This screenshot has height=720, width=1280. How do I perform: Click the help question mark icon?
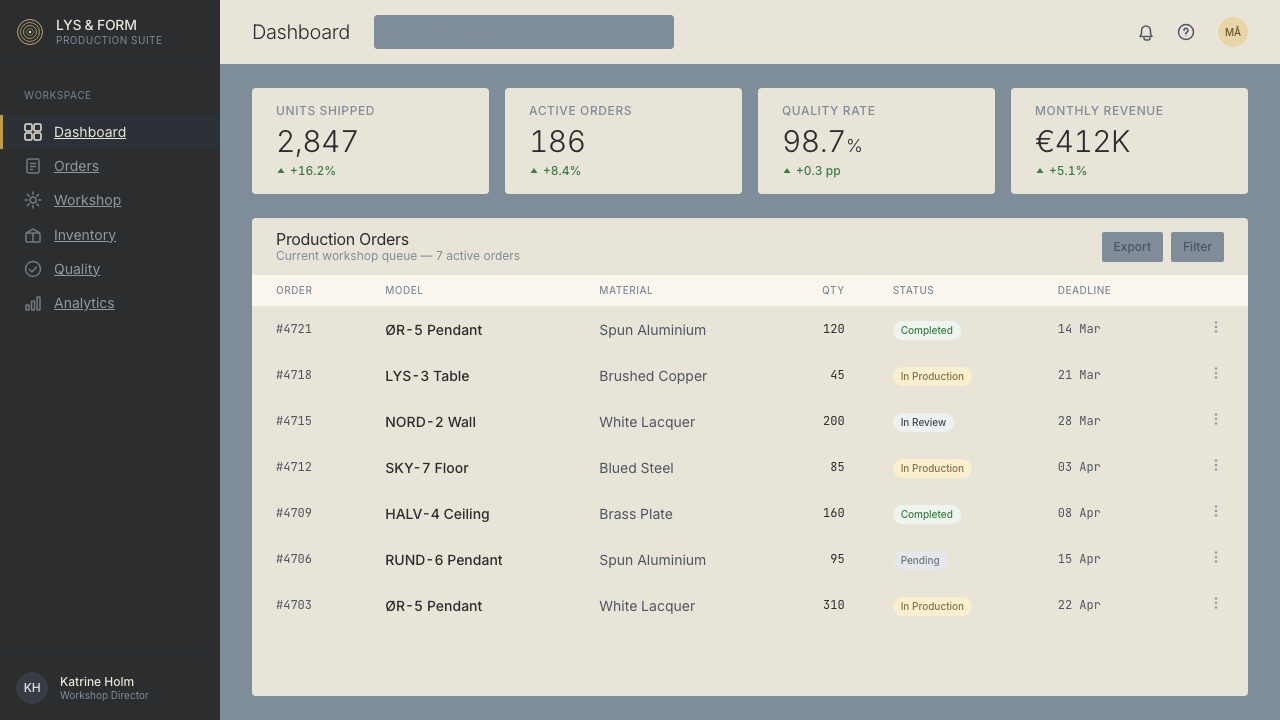click(1186, 32)
